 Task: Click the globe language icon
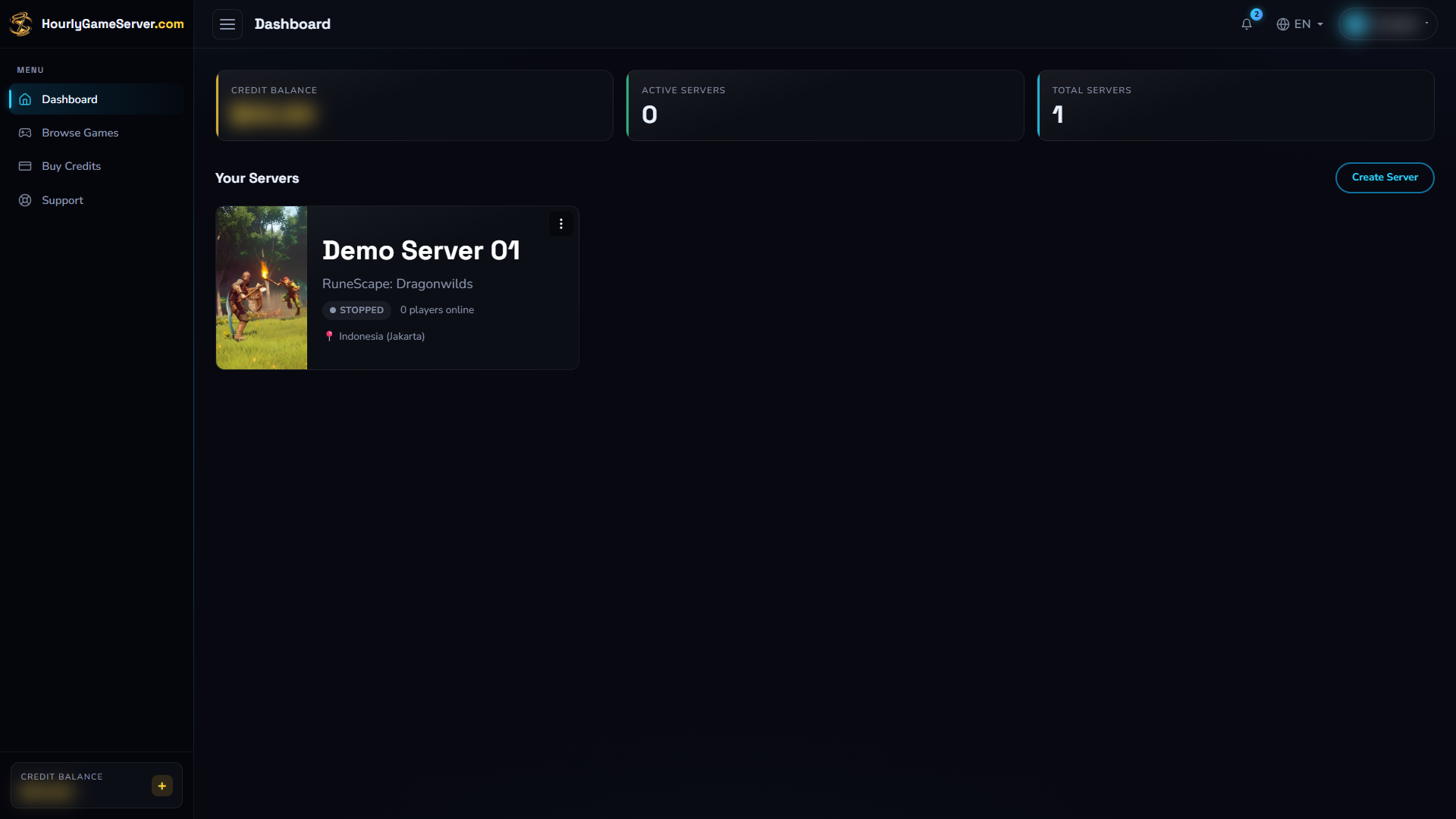(x=1282, y=24)
